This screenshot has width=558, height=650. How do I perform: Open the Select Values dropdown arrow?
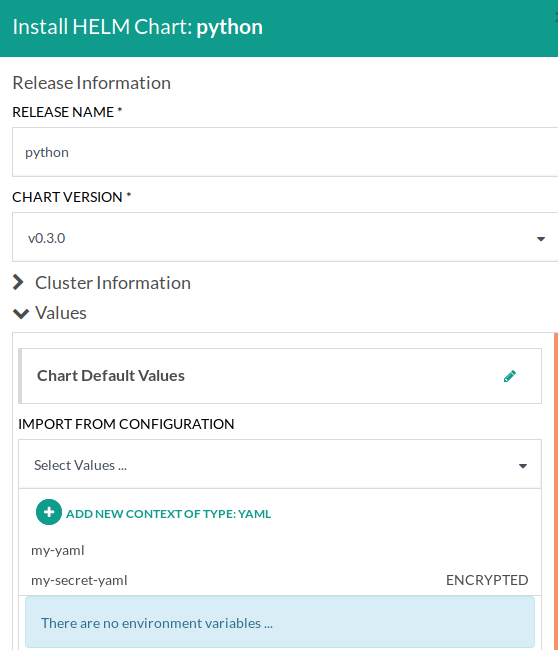[523, 466]
